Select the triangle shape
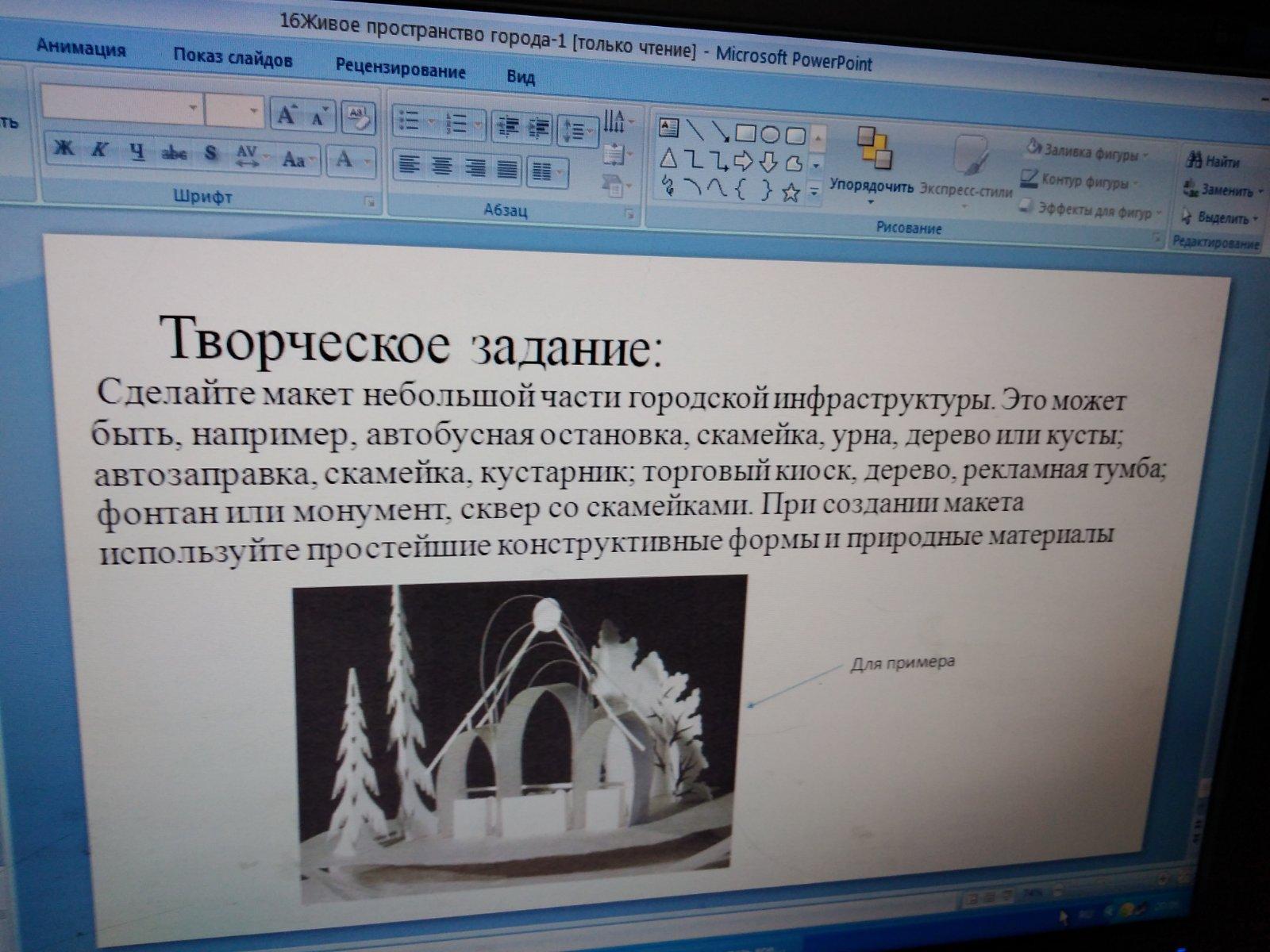This screenshot has width=1270, height=952. pos(669,158)
